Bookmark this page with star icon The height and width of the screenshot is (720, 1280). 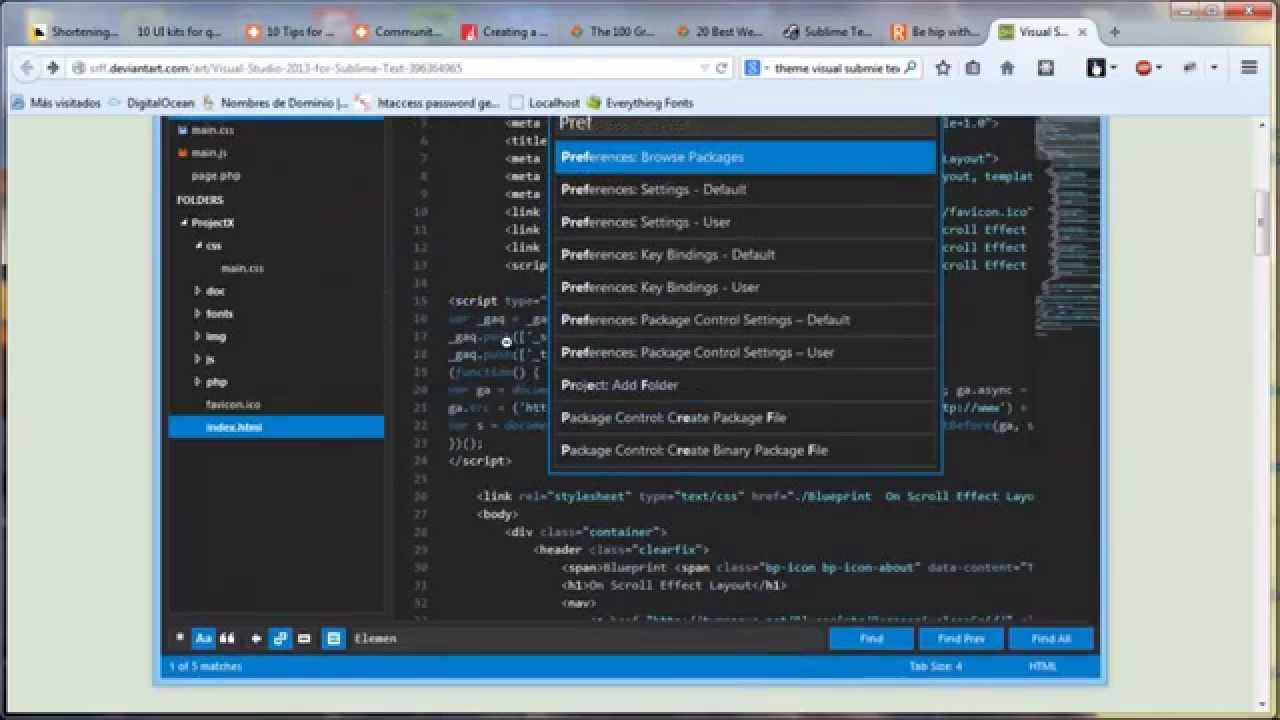coord(943,68)
